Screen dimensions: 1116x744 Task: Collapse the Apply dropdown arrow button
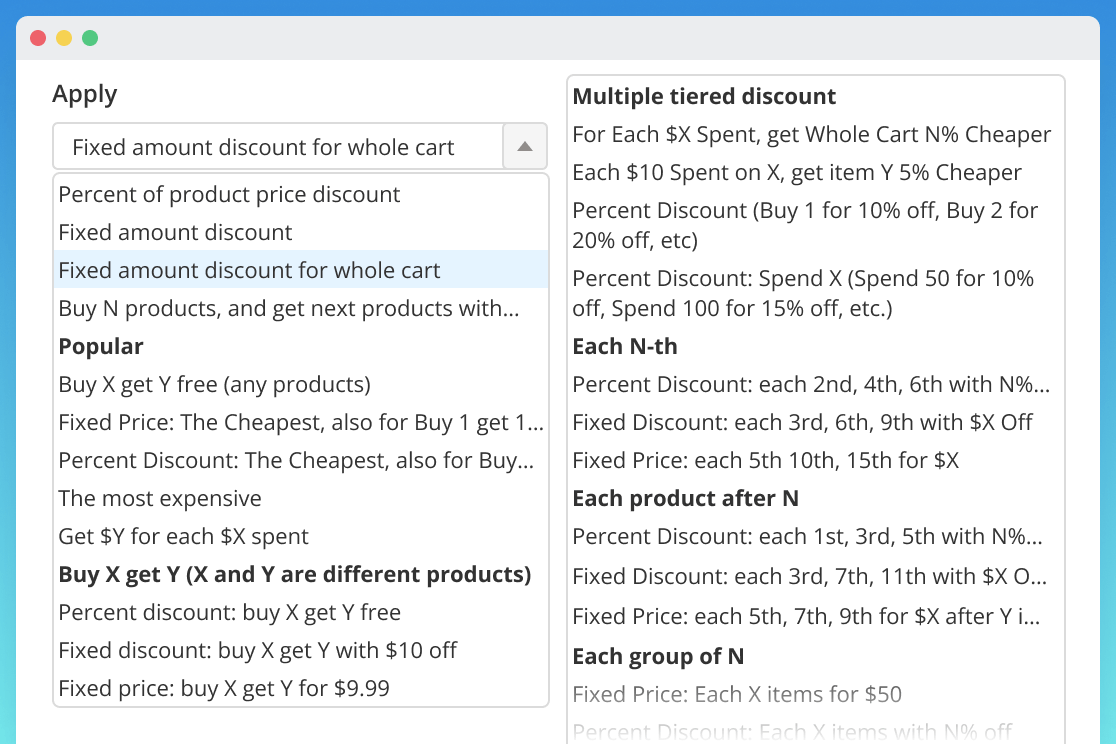[x=525, y=148]
